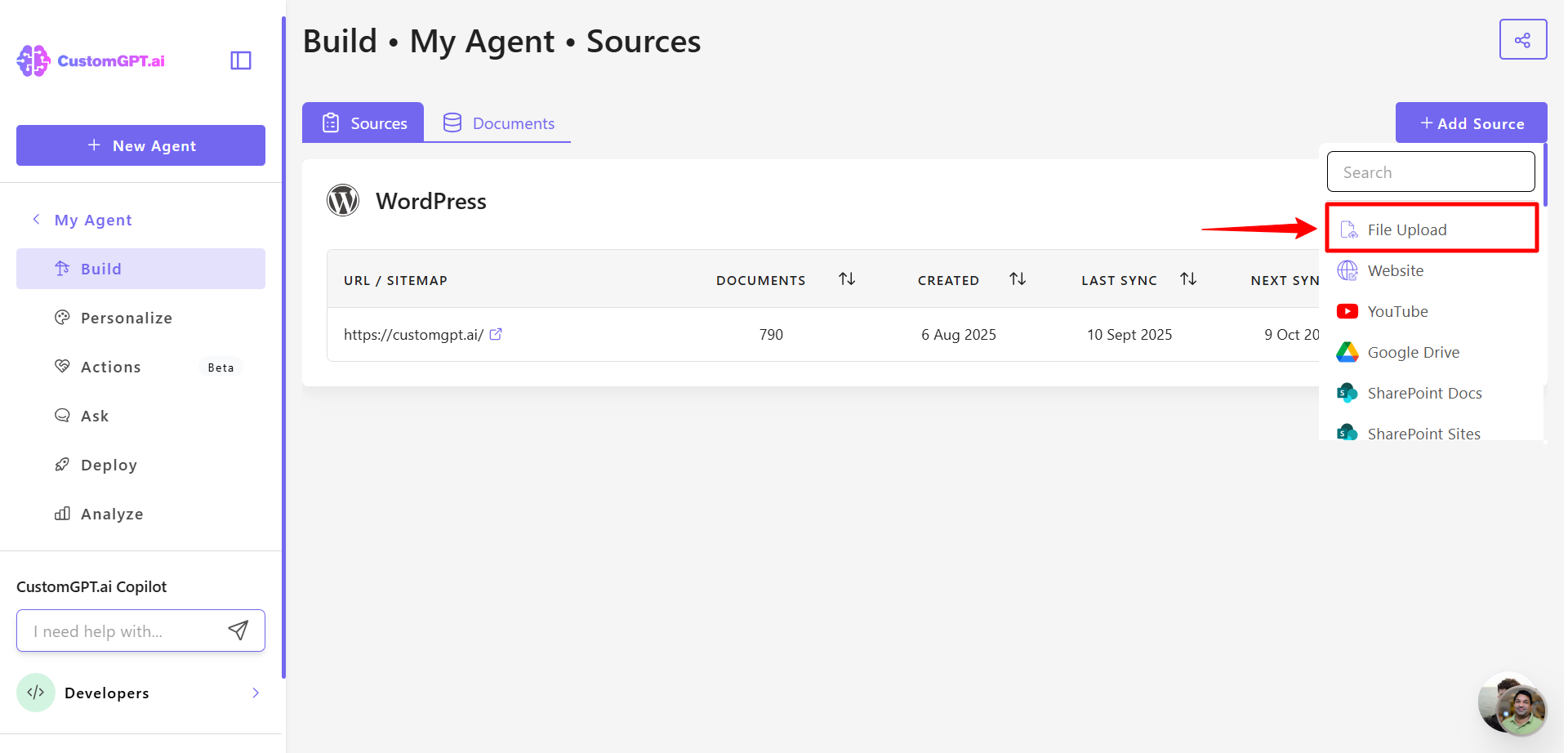This screenshot has width=1568, height=753.
Task: Expand the Developers section arrow
Action: click(256, 693)
